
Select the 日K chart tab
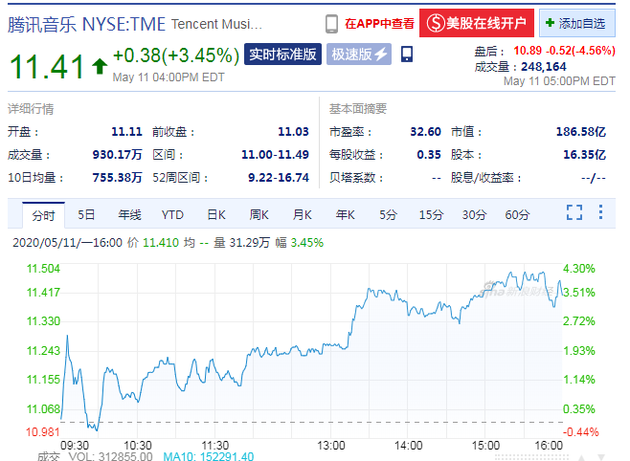click(216, 215)
